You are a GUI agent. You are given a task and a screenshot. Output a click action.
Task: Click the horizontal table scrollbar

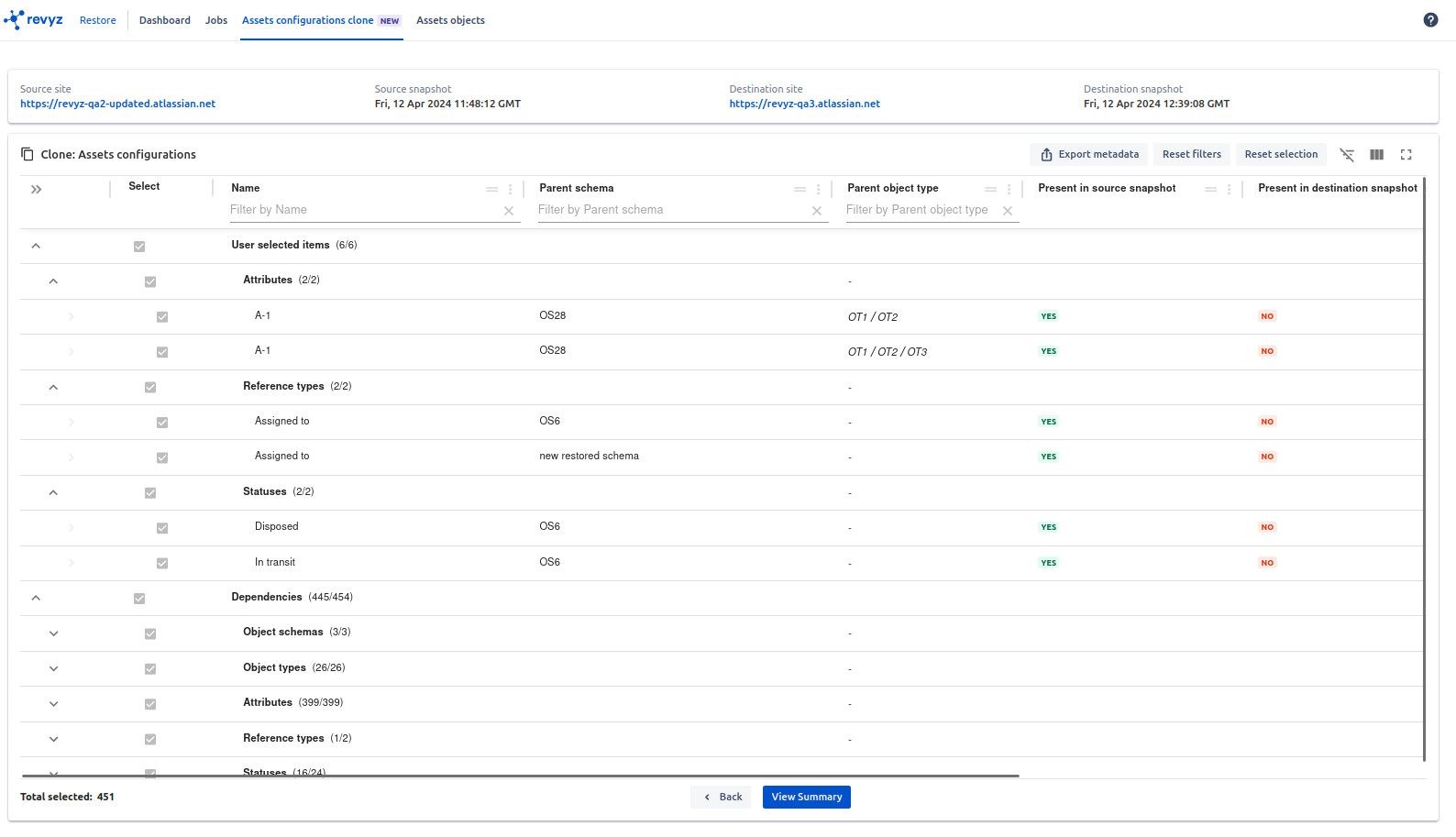[x=520, y=776]
